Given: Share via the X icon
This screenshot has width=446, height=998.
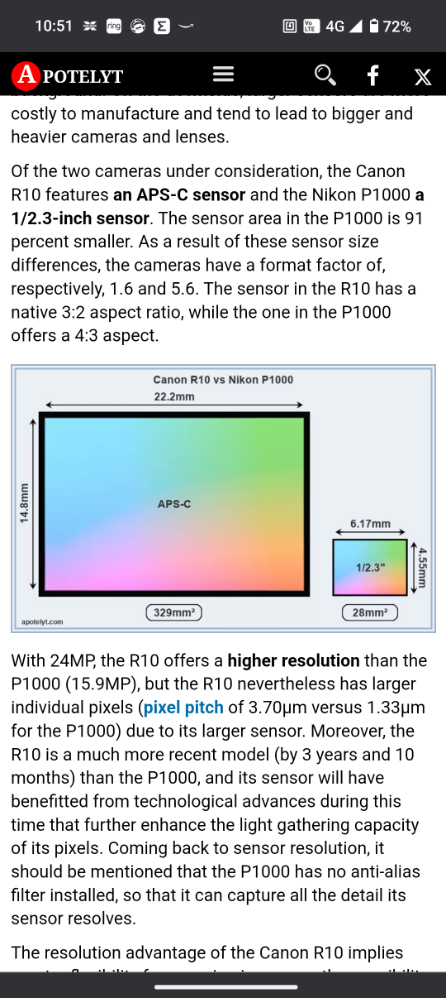Looking at the screenshot, I should (x=422, y=77).
